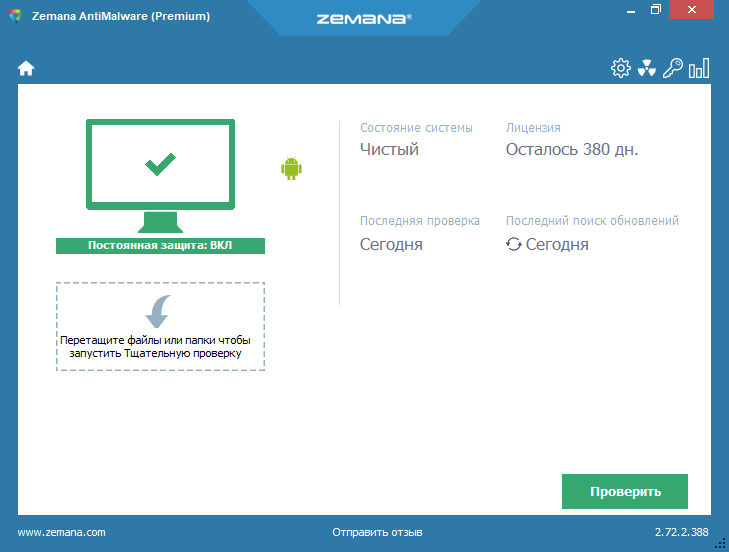Click the refresh icon beside last update

[x=514, y=244]
